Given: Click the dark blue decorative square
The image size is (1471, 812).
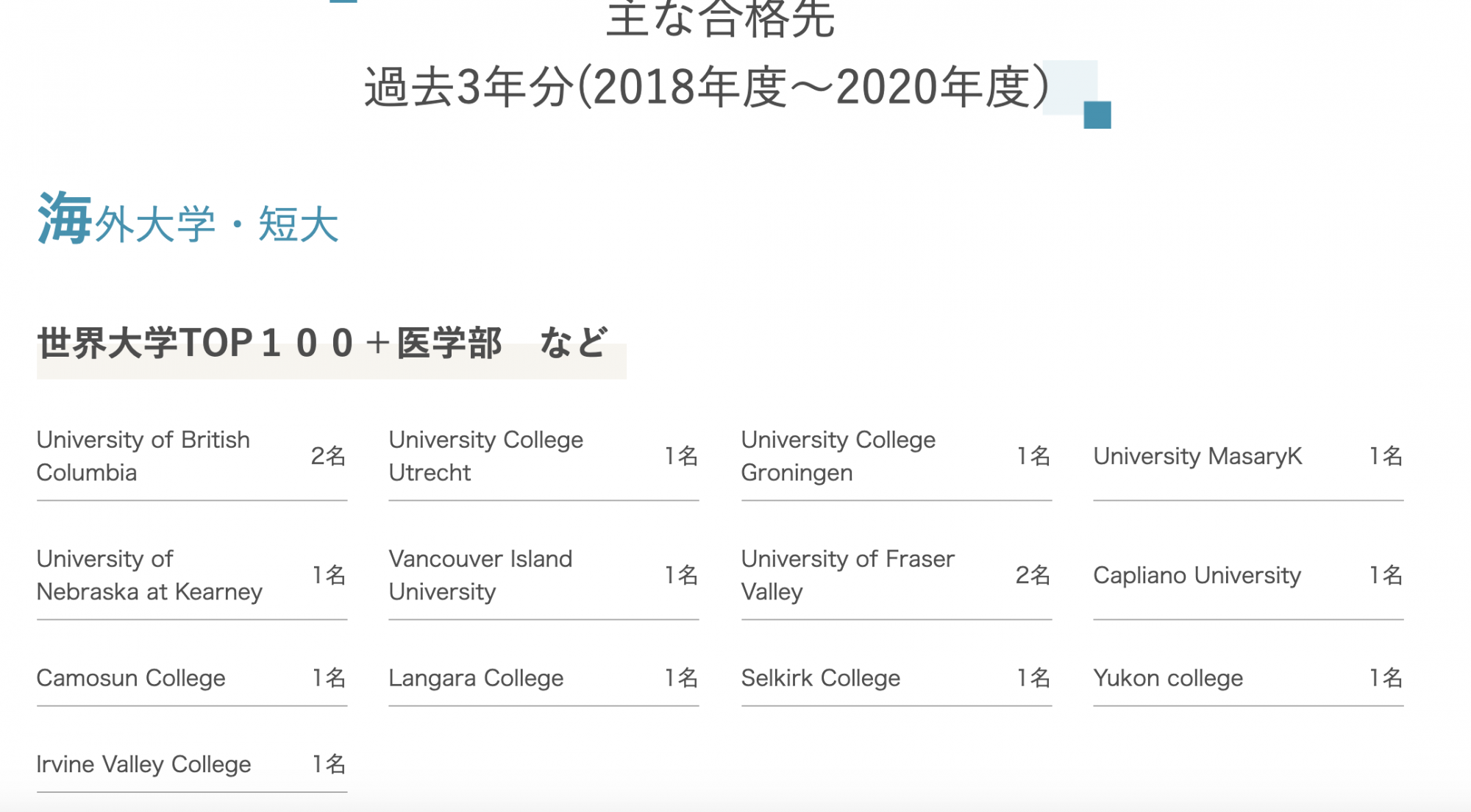Looking at the screenshot, I should pyautogui.click(x=1097, y=115).
